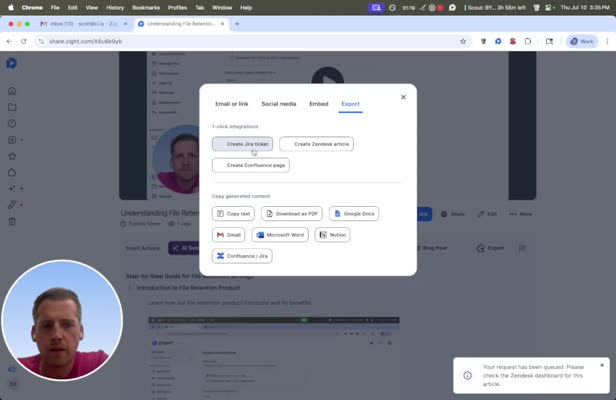The image size is (616, 400).
Task: Export content to Google Docs
Action: pos(354,213)
